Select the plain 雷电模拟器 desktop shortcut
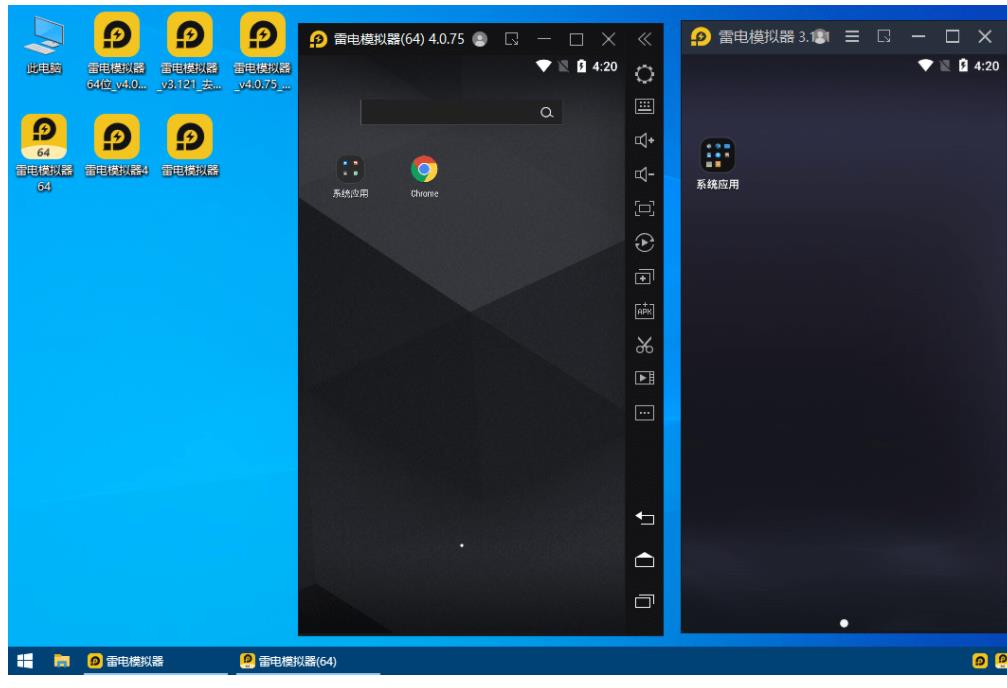The height and width of the screenshot is (688, 1007). [x=189, y=145]
